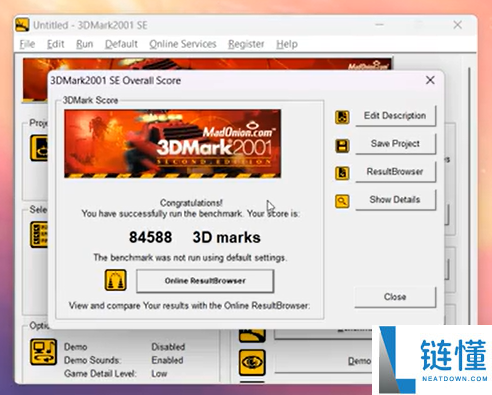Image resolution: width=492 pixels, height=395 pixels.
Task: Open Edit Description button
Action: point(395,116)
